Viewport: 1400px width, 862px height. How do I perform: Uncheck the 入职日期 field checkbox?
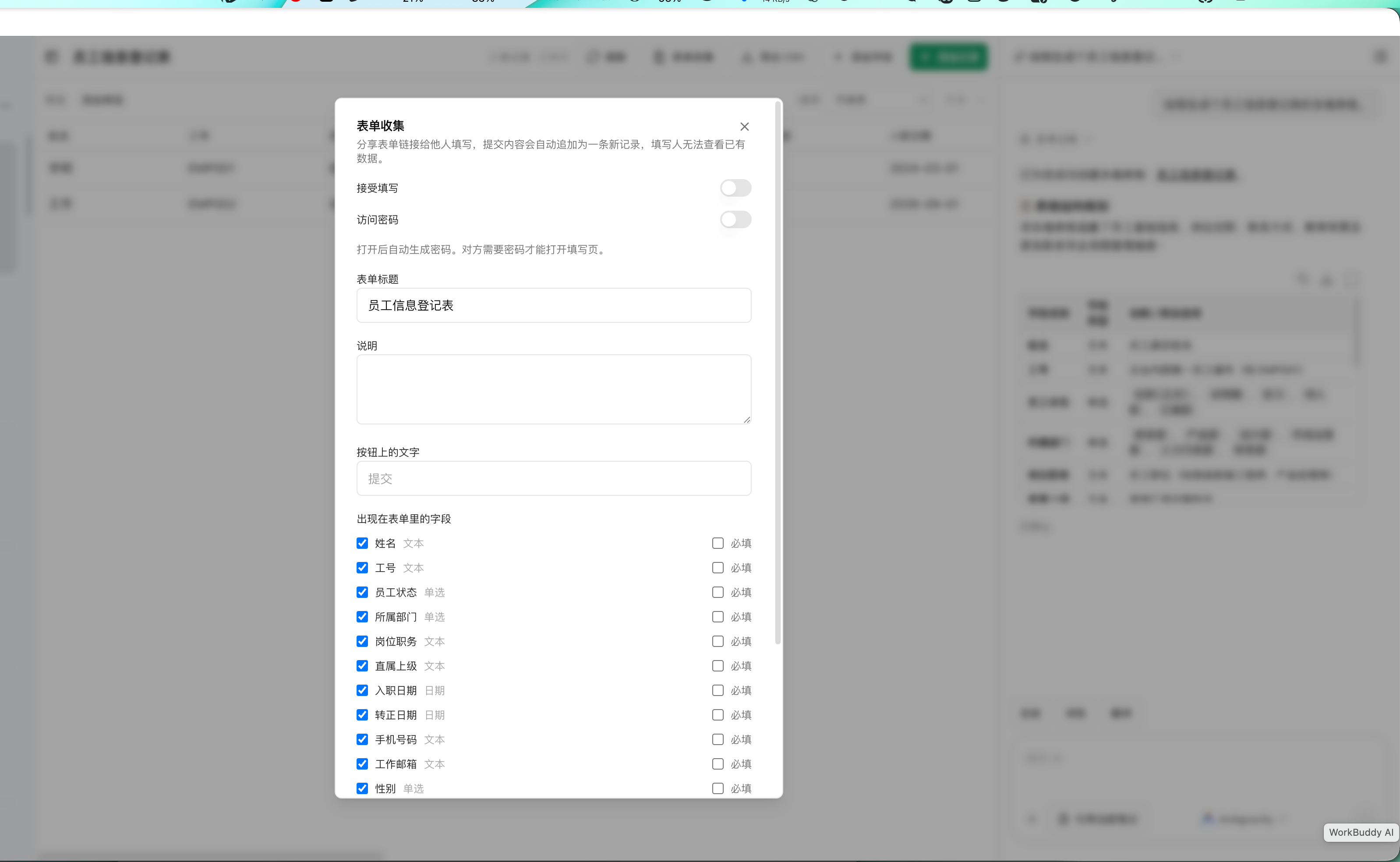pos(362,690)
